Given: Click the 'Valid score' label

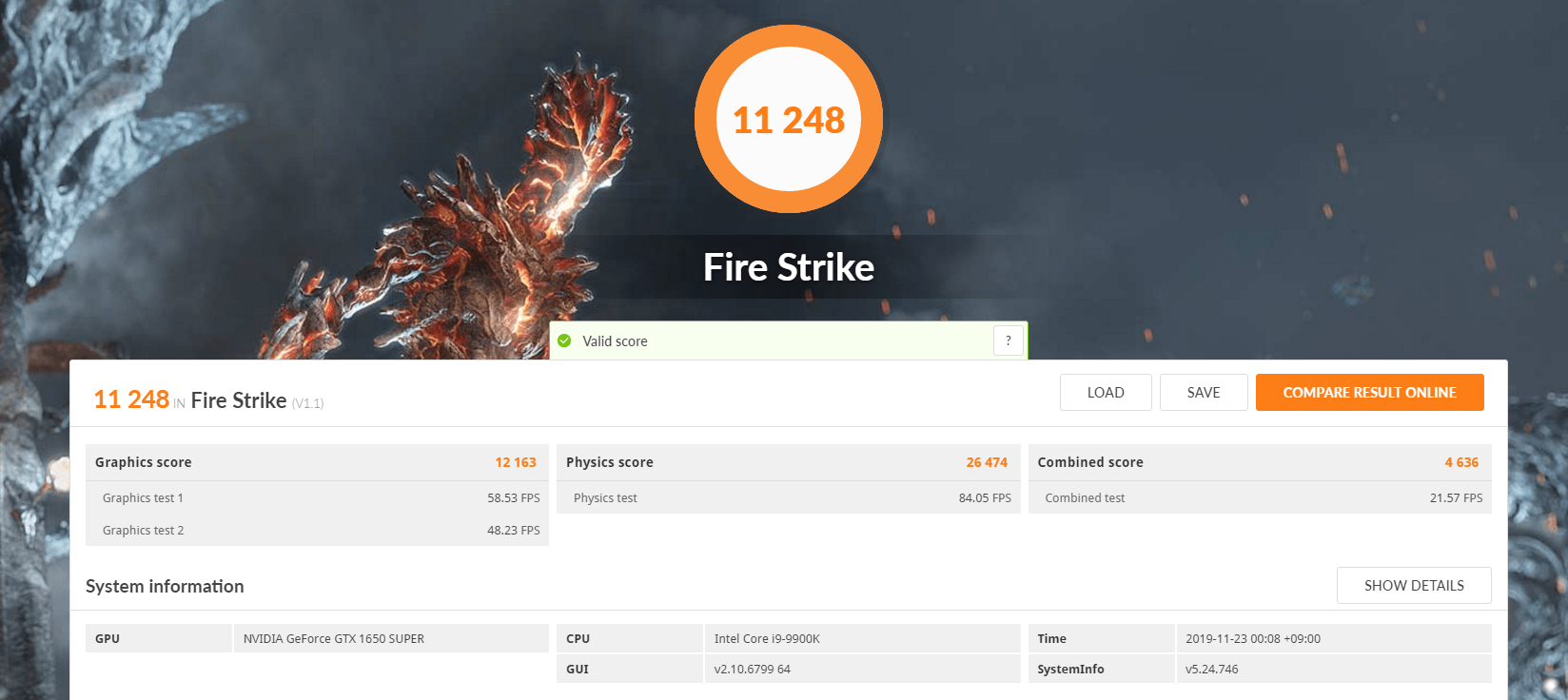Looking at the screenshot, I should [615, 341].
